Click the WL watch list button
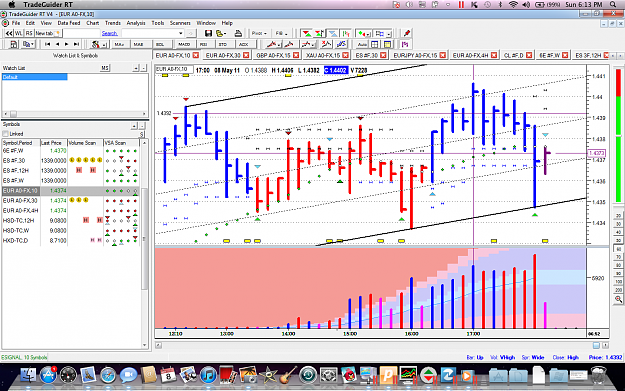The image size is (625, 391). tap(19, 33)
